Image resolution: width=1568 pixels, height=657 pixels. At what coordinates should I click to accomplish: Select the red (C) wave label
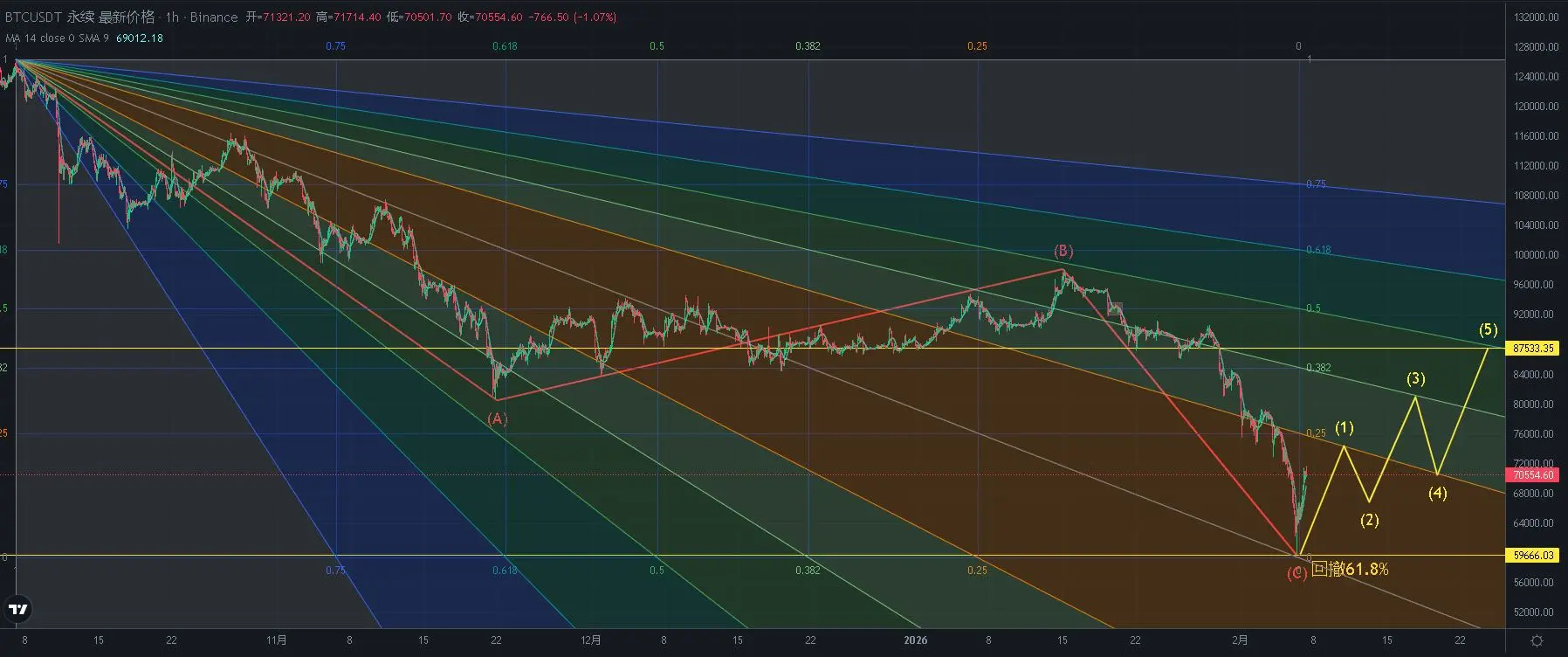point(1297,573)
